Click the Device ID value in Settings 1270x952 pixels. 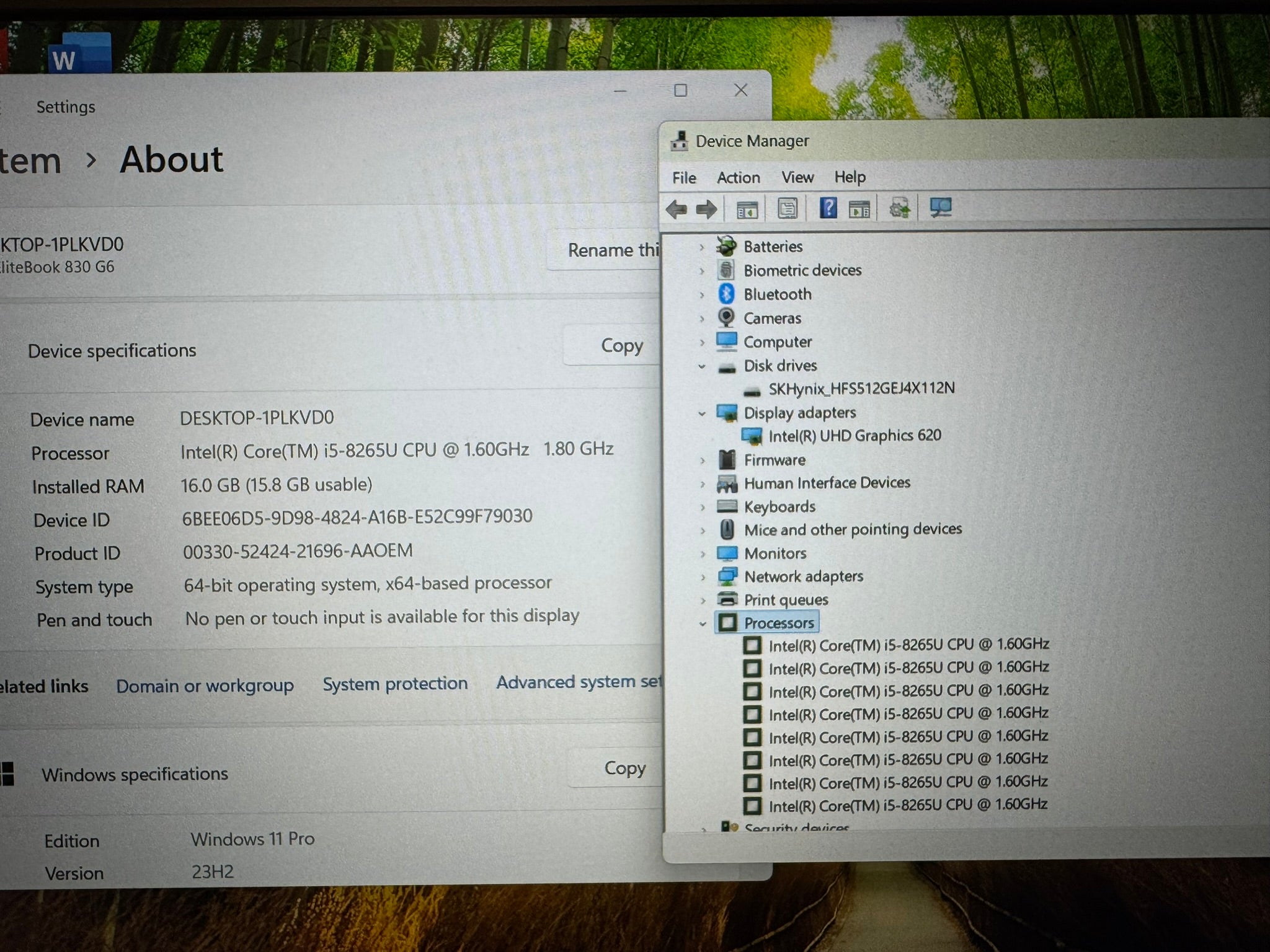357,517
